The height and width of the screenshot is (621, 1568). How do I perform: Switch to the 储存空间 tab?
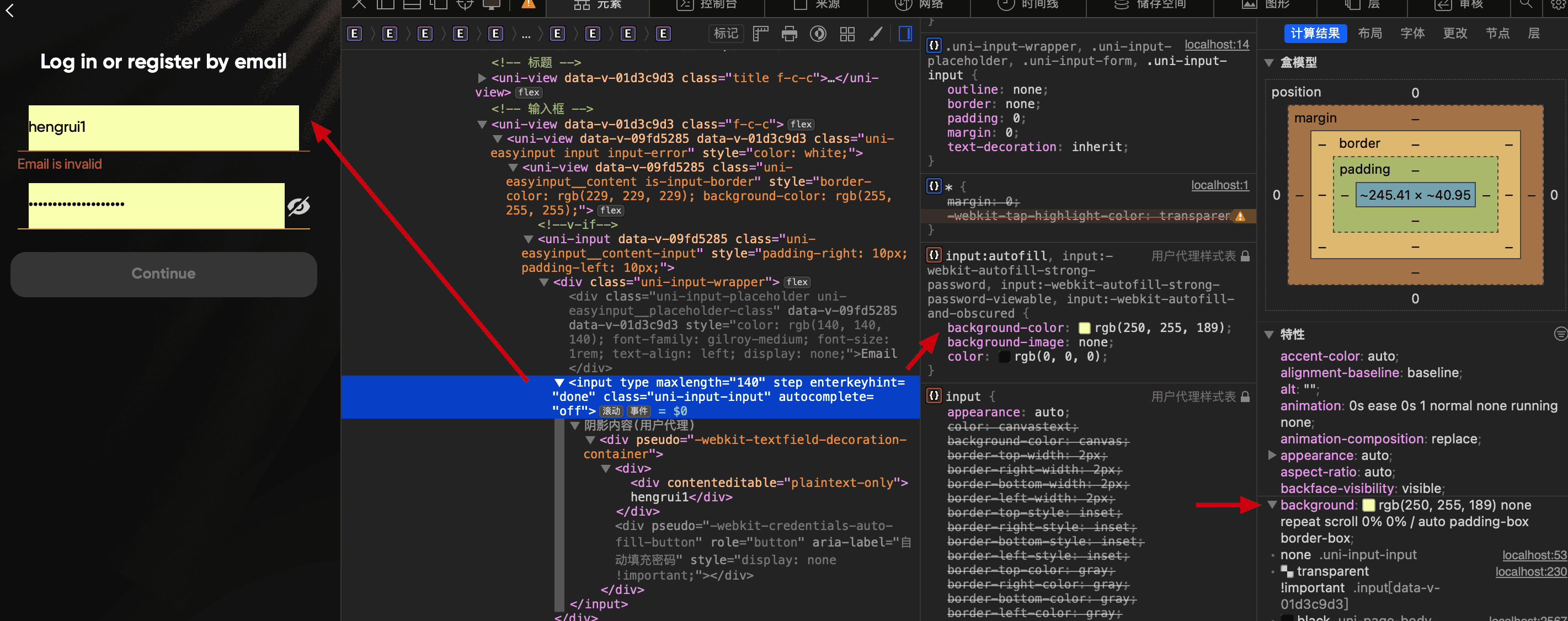click(1150, 5)
